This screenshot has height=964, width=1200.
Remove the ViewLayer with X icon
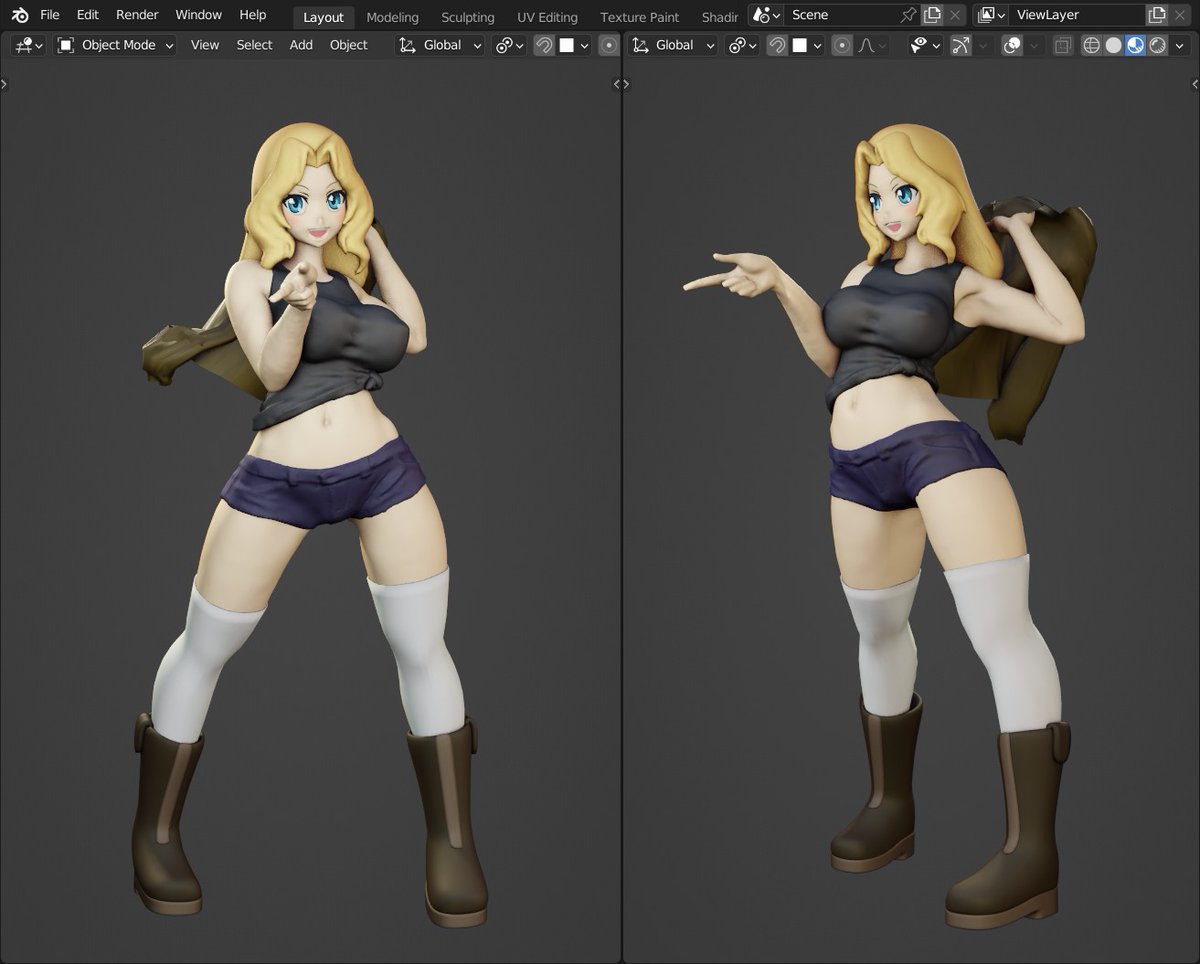pos(1181,15)
